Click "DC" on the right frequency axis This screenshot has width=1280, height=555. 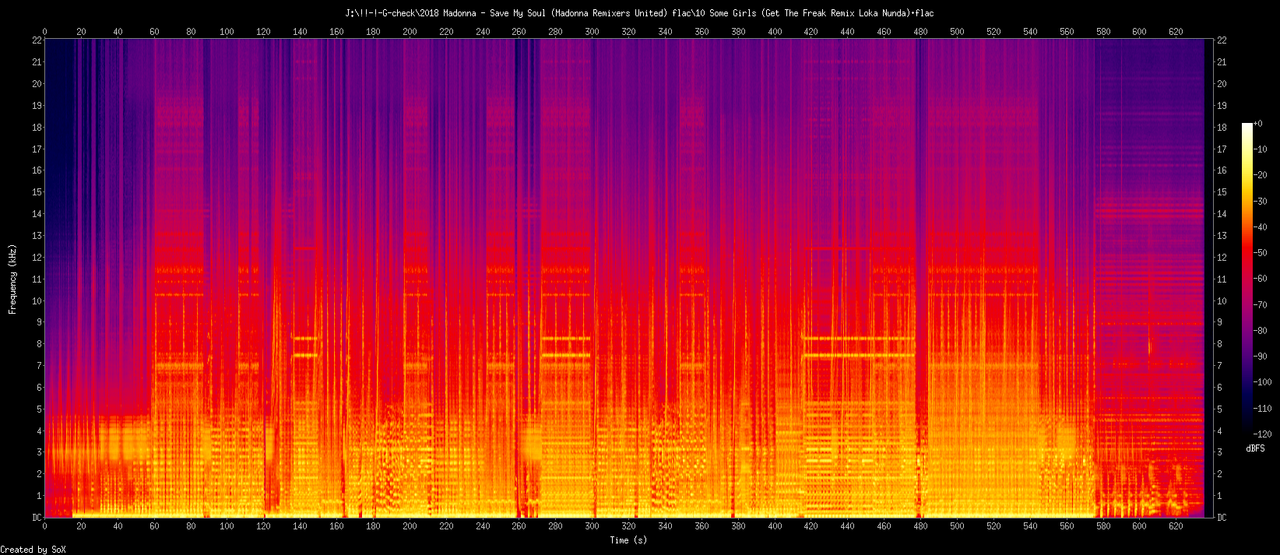click(1222, 518)
